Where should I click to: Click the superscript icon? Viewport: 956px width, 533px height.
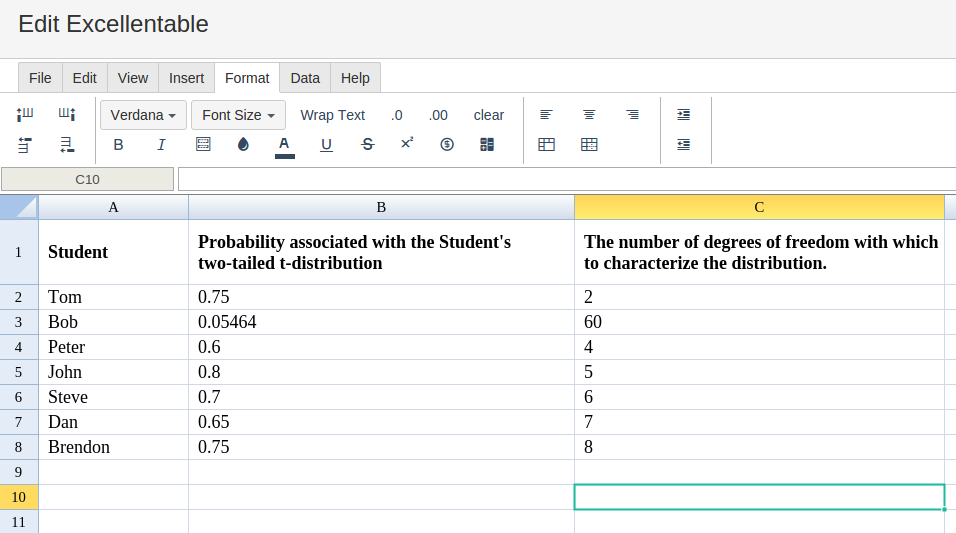407,144
